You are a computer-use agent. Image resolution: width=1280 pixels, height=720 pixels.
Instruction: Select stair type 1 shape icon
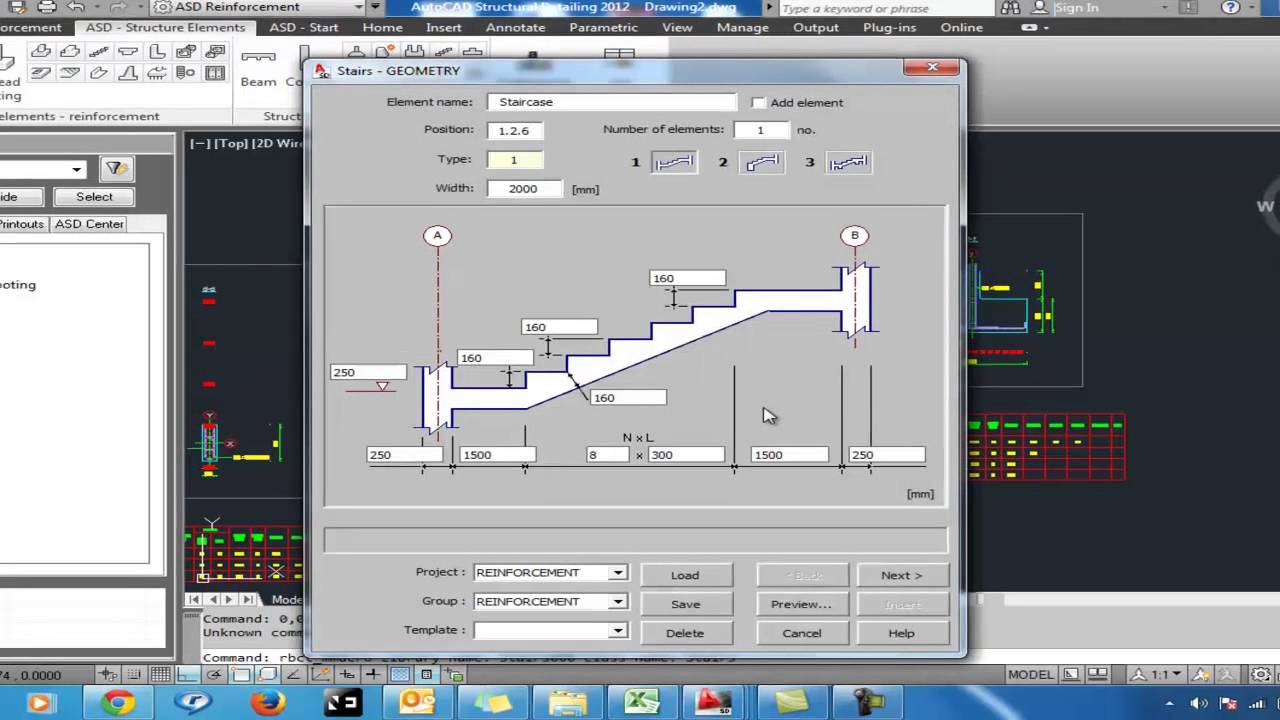pyautogui.click(x=673, y=161)
